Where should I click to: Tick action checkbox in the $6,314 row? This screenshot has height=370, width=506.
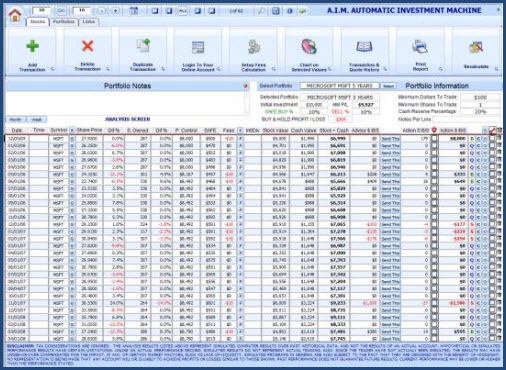click(434, 203)
